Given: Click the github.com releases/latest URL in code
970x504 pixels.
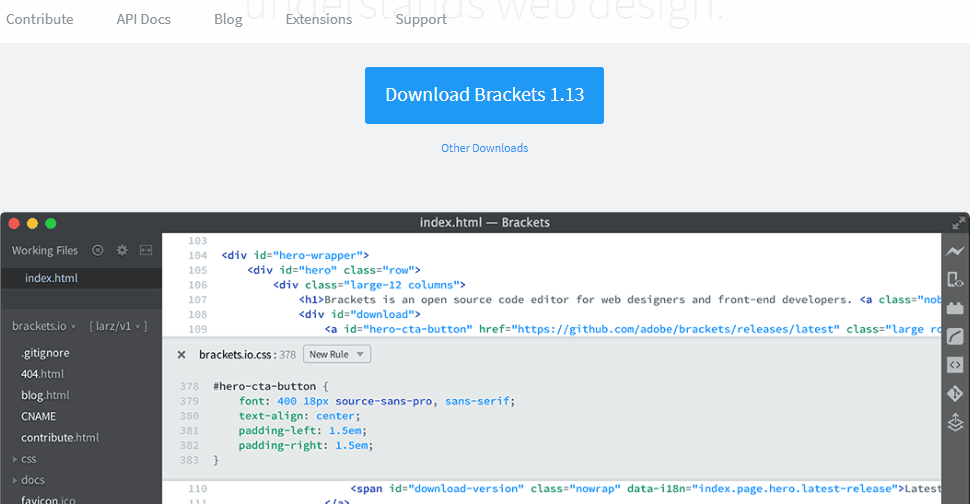Looking at the screenshot, I should pos(676,329).
